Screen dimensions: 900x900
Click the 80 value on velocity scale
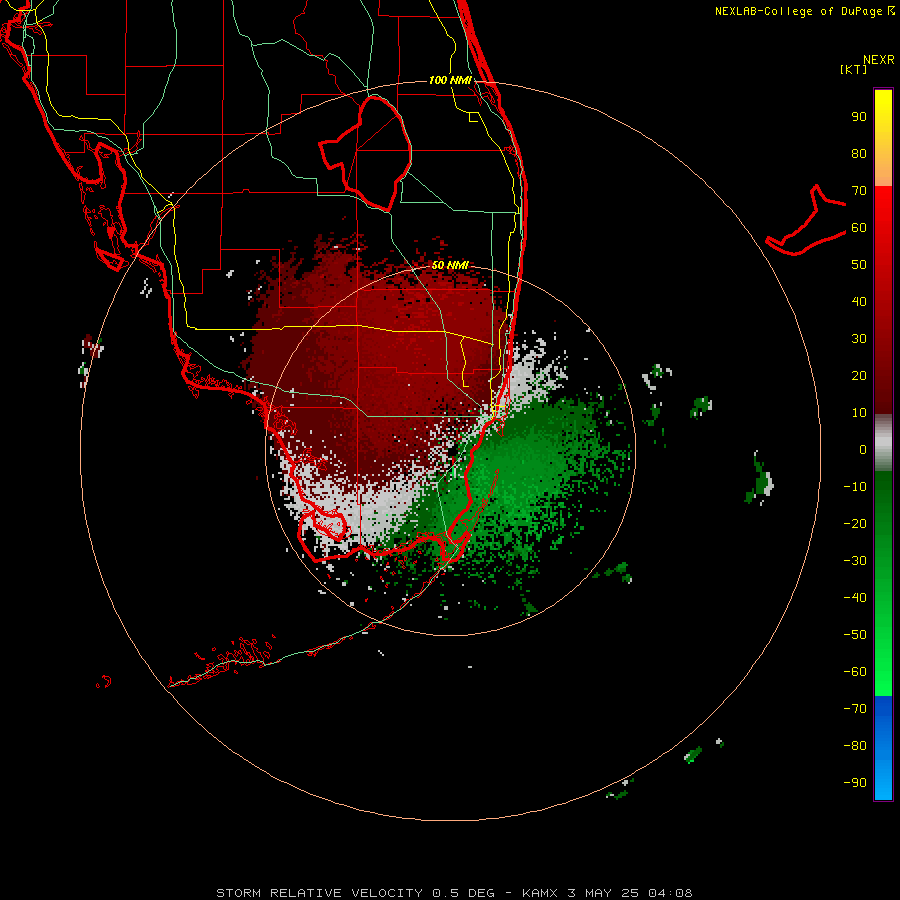(x=859, y=154)
